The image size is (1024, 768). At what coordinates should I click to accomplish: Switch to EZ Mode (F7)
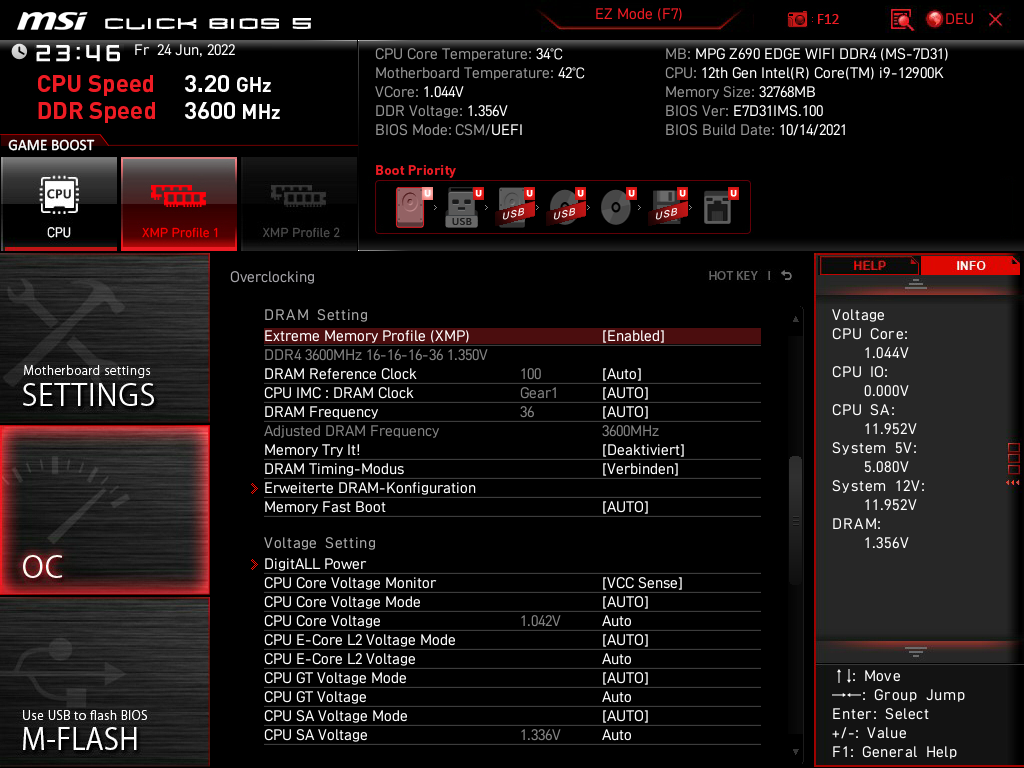coord(639,14)
